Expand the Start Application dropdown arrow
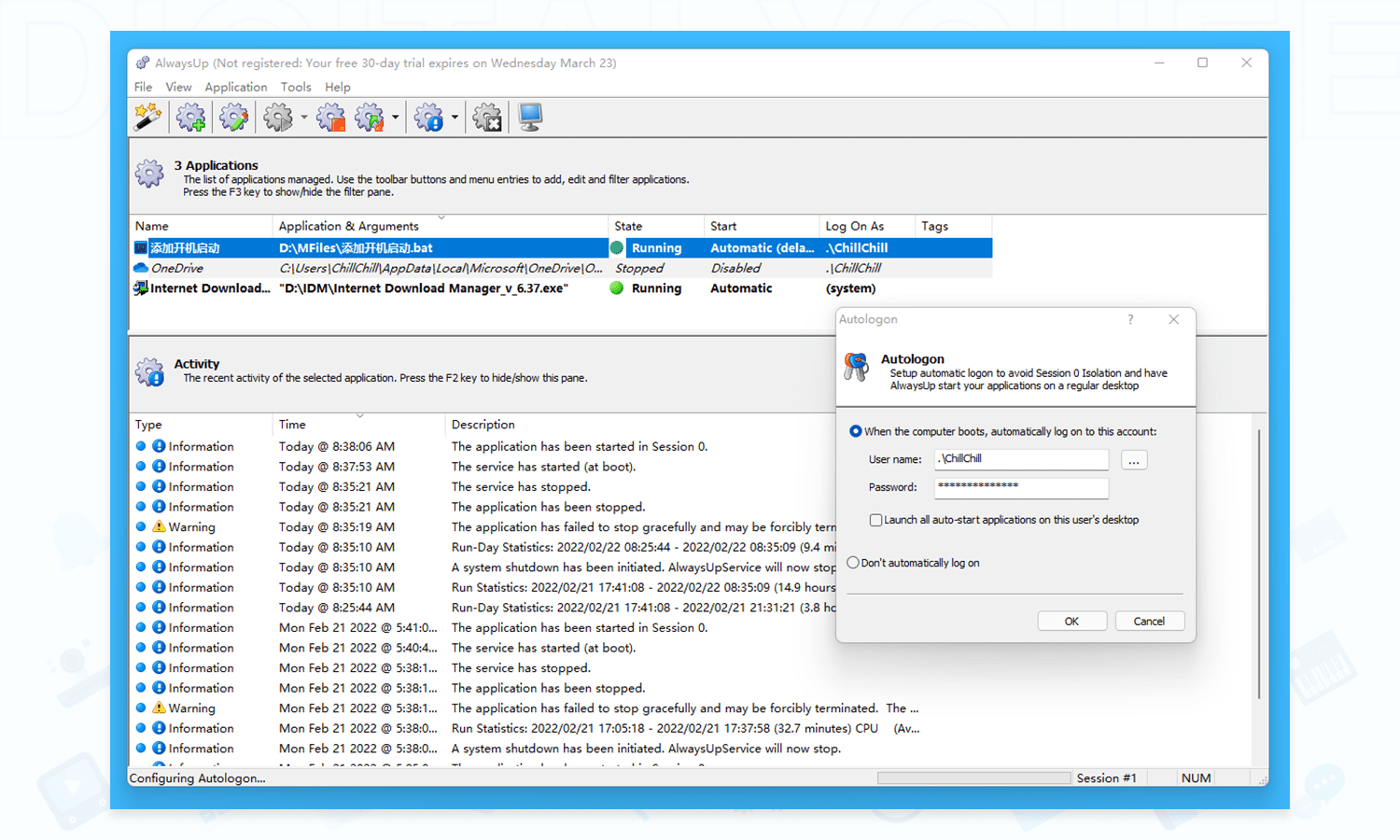Viewport: 1400px width, 840px height. [x=304, y=118]
